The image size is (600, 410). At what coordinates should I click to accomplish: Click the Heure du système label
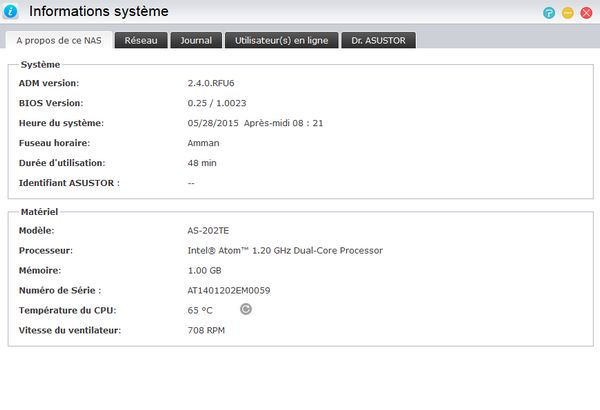(61, 123)
